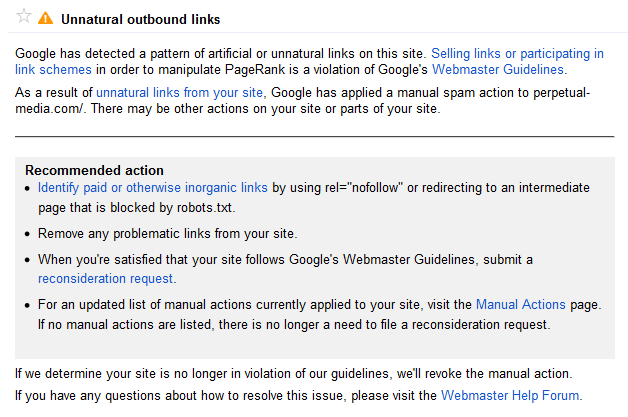Click the blue "link schemes" text
628x417 pixels.
tap(53, 69)
